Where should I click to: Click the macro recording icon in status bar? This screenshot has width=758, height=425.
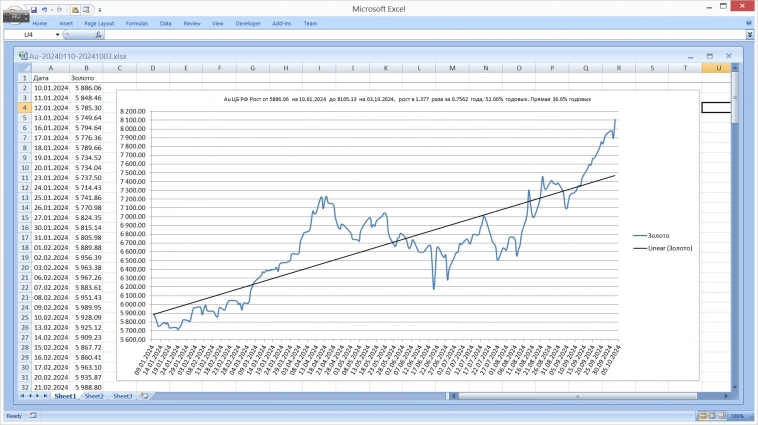tap(33, 415)
